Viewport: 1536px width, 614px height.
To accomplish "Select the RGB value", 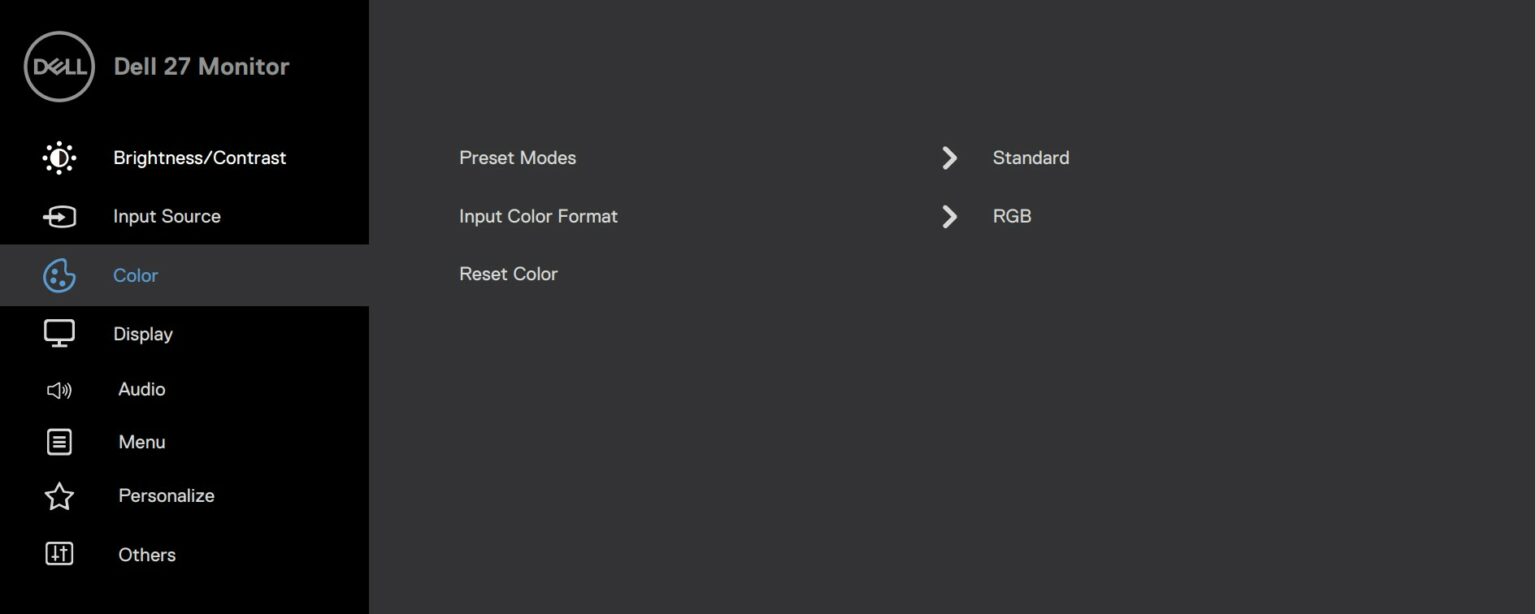I will (x=1012, y=216).
